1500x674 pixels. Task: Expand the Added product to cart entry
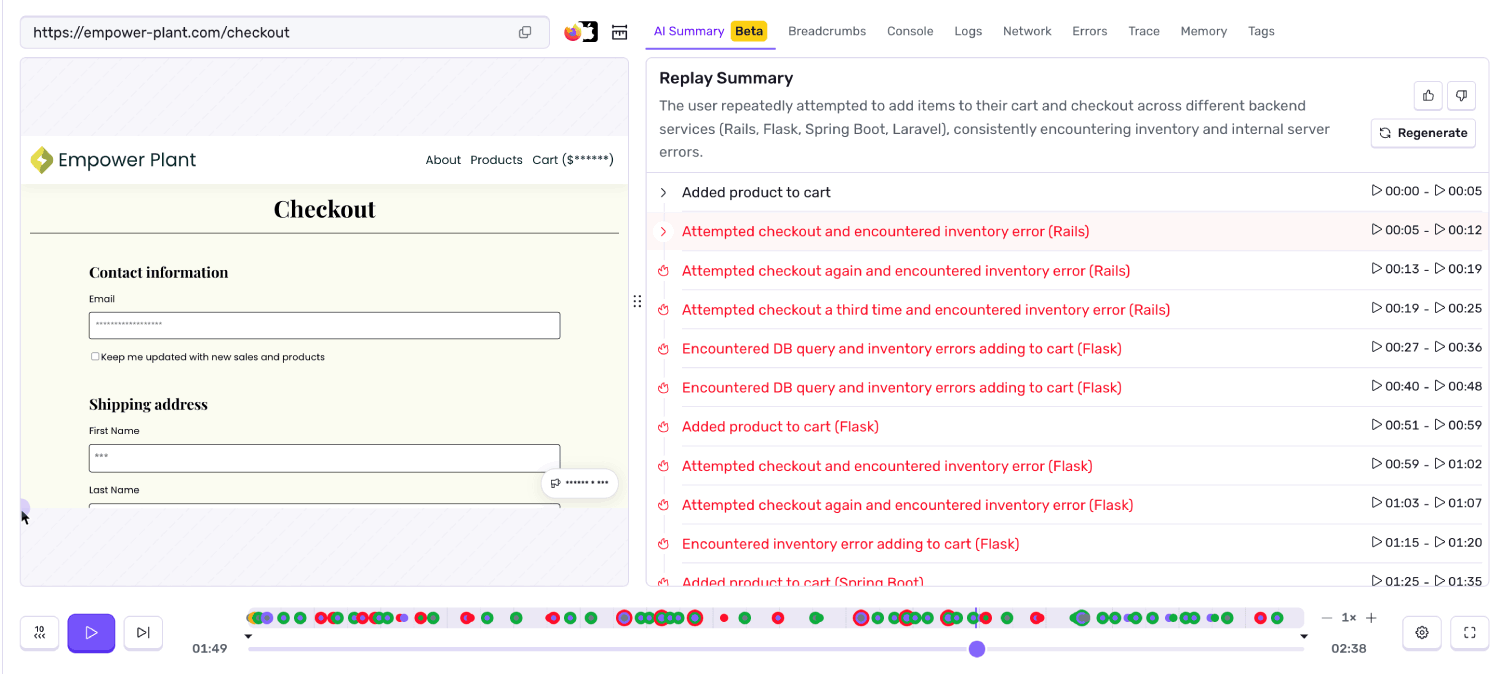pyautogui.click(x=663, y=192)
